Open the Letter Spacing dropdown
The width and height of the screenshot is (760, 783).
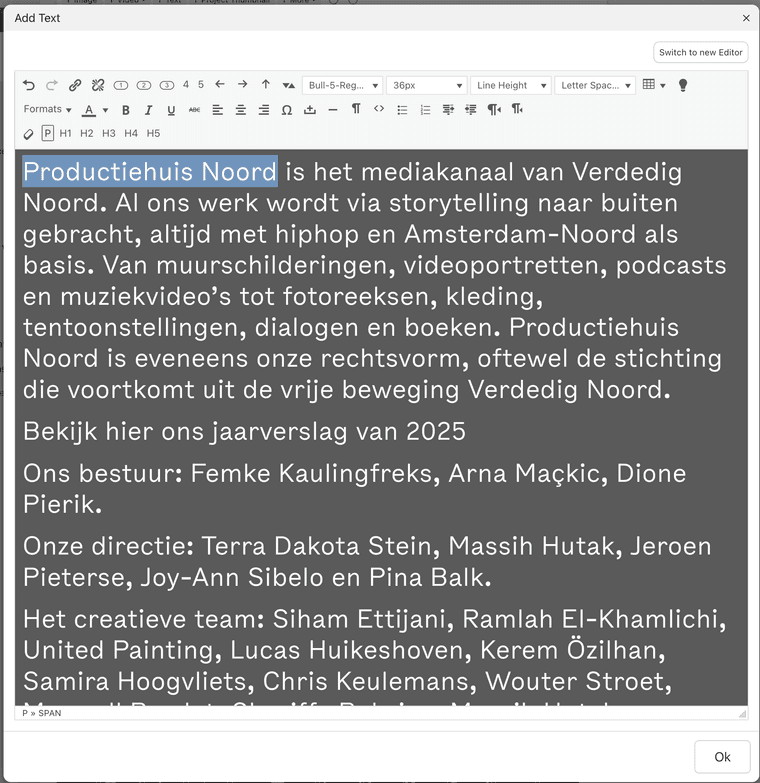pyautogui.click(x=595, y=85)
